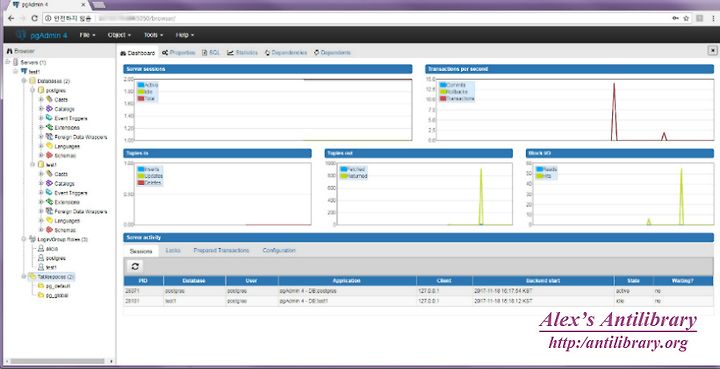Click the PID column header
This screenshot has height=369, width=720.
point(143,280)
